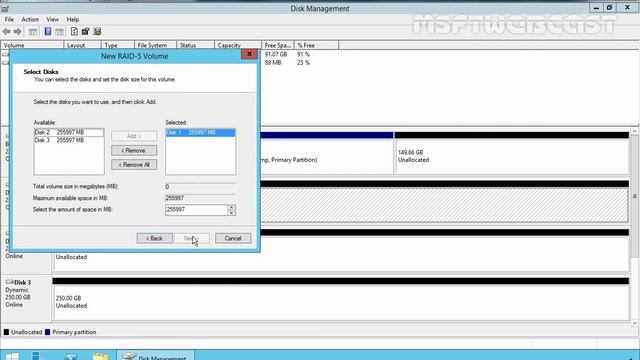Increase space amount with spinner up arrow

pyautogui.click(x=231, y=207)
